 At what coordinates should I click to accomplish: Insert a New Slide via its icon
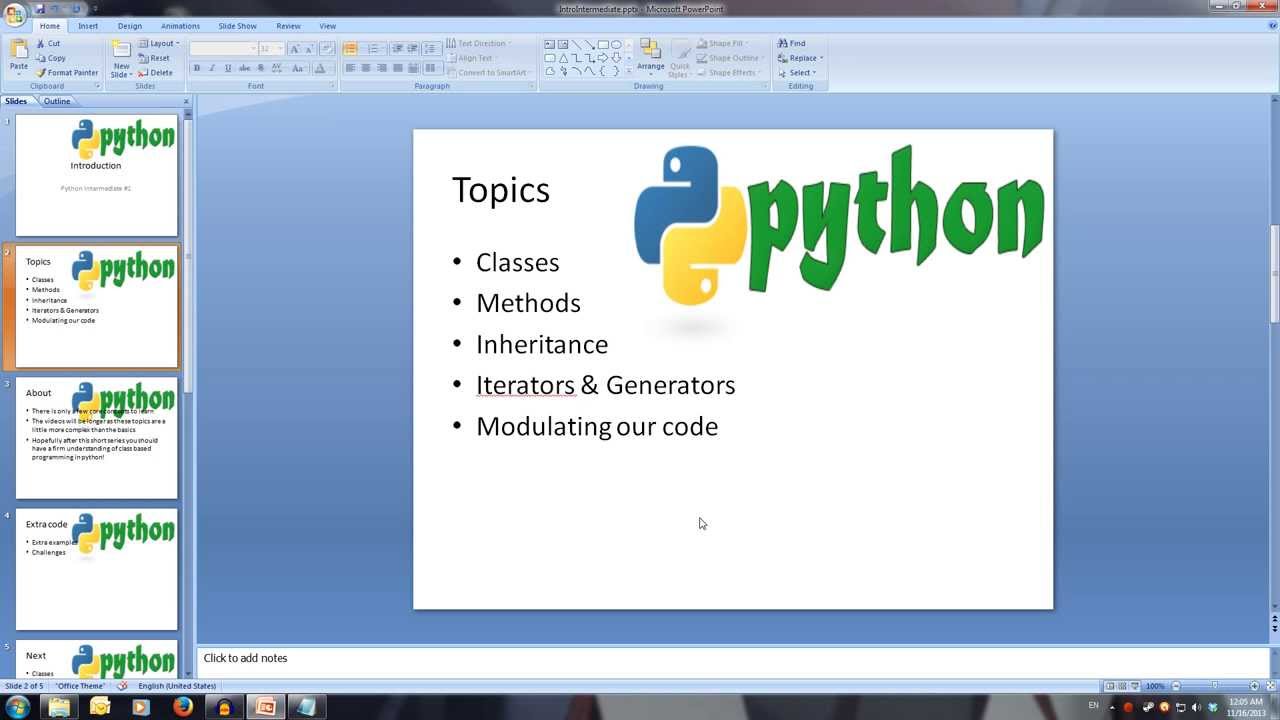coord(120,50)
